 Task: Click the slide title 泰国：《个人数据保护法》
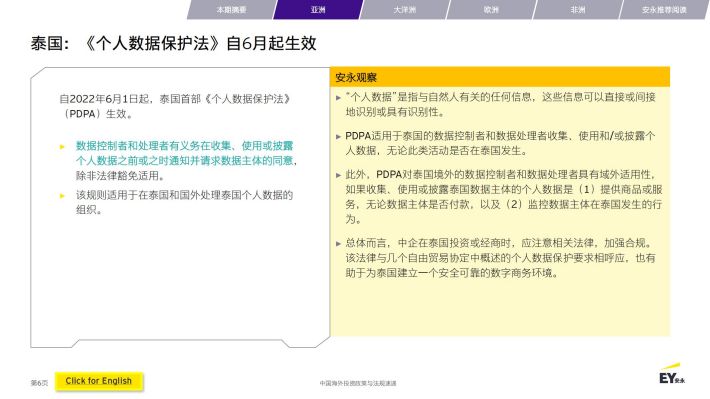173,43
